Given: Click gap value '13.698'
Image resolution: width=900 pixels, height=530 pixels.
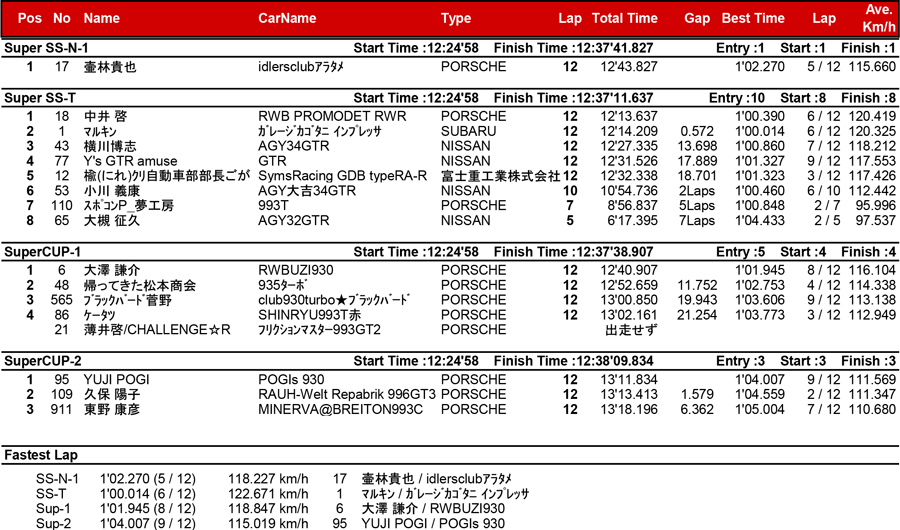Looking at the screenshot, I should [x=697, y=146].
